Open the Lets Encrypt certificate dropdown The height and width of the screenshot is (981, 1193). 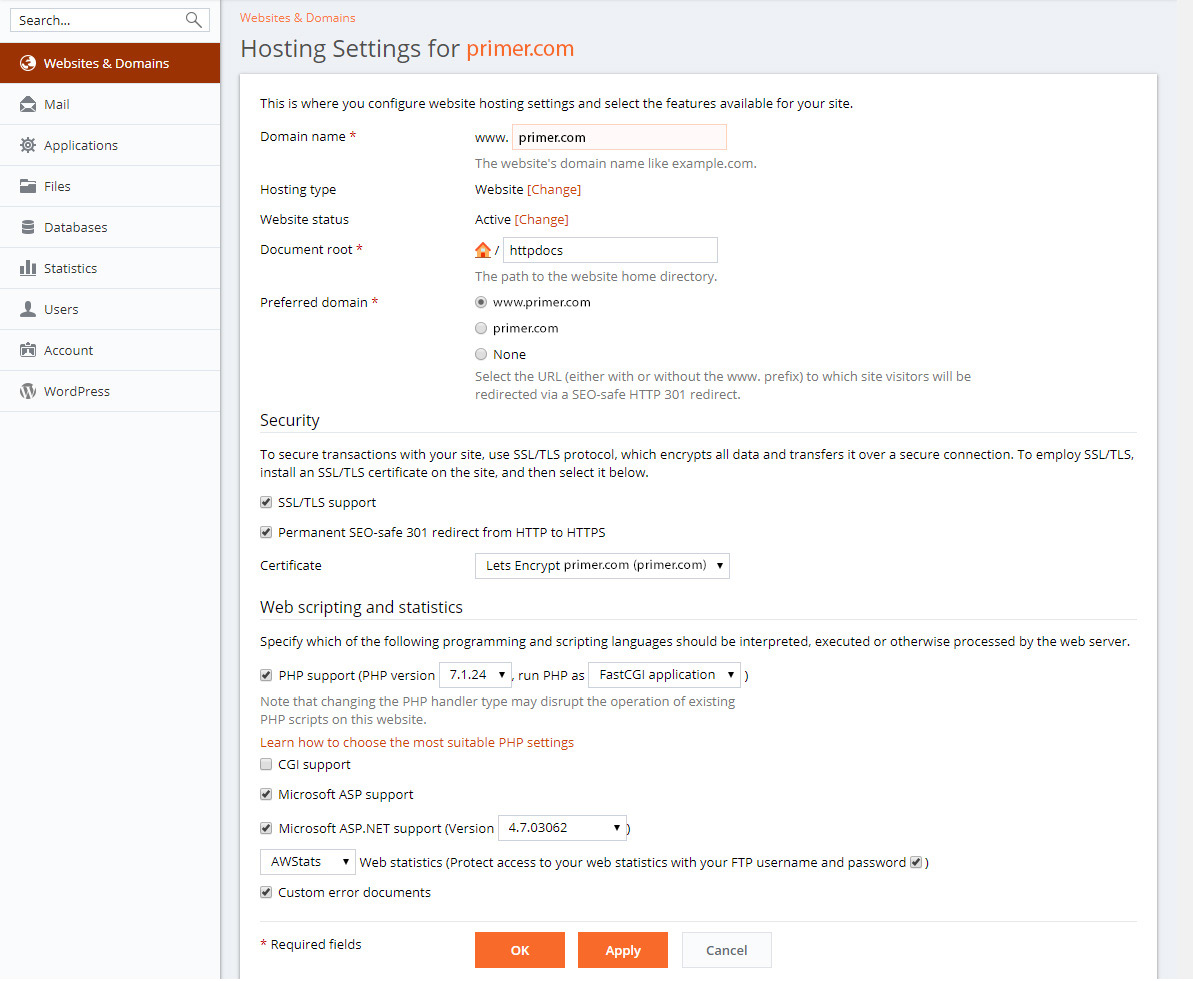click(x=602, y=565)
